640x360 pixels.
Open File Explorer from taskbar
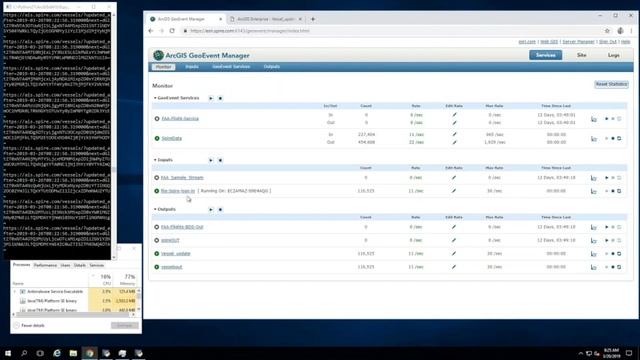[x=73, y=353]
